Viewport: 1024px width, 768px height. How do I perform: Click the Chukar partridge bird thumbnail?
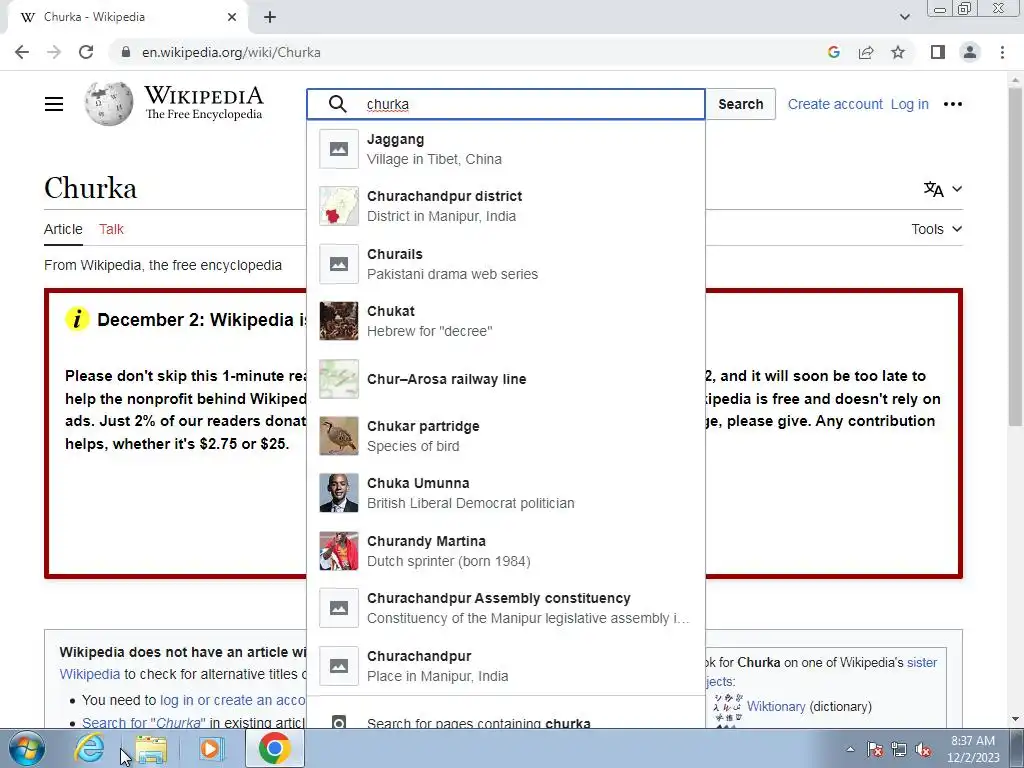(339, 436)
